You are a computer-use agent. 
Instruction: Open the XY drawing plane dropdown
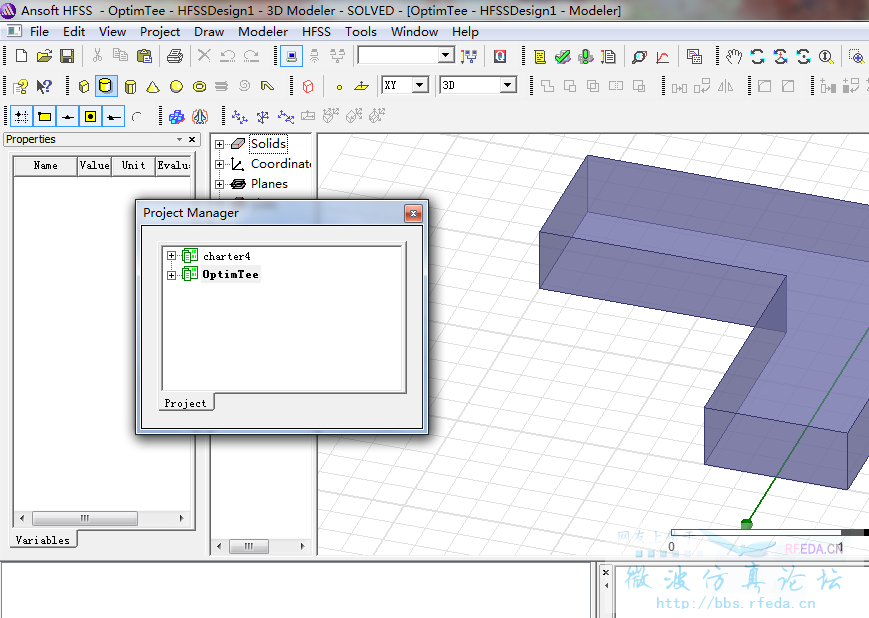[x=420, y=85]
